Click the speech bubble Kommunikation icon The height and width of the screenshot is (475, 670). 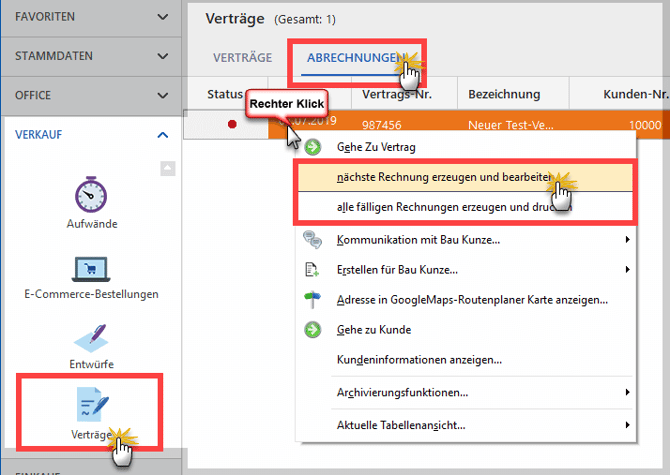(x=313, y=240)
